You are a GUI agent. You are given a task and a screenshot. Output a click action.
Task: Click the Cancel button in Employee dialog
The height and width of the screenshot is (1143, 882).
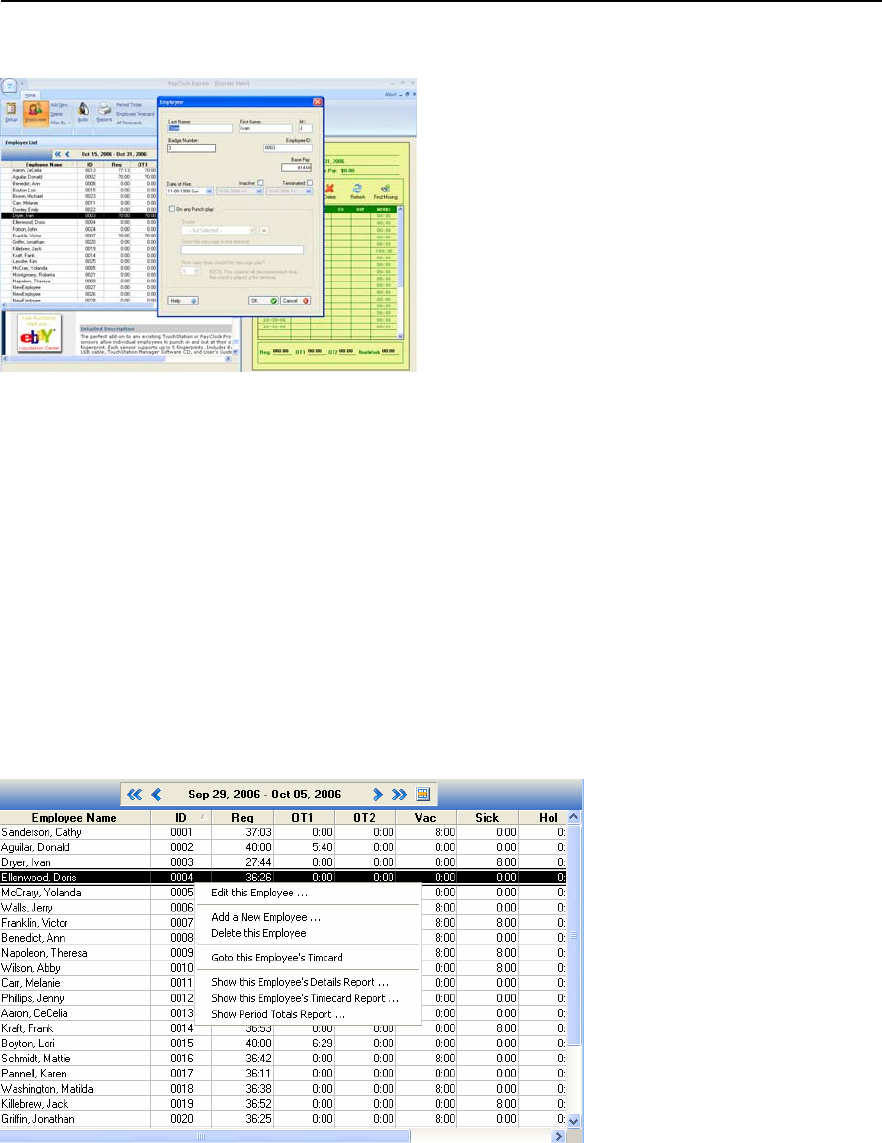pos(296,300)
